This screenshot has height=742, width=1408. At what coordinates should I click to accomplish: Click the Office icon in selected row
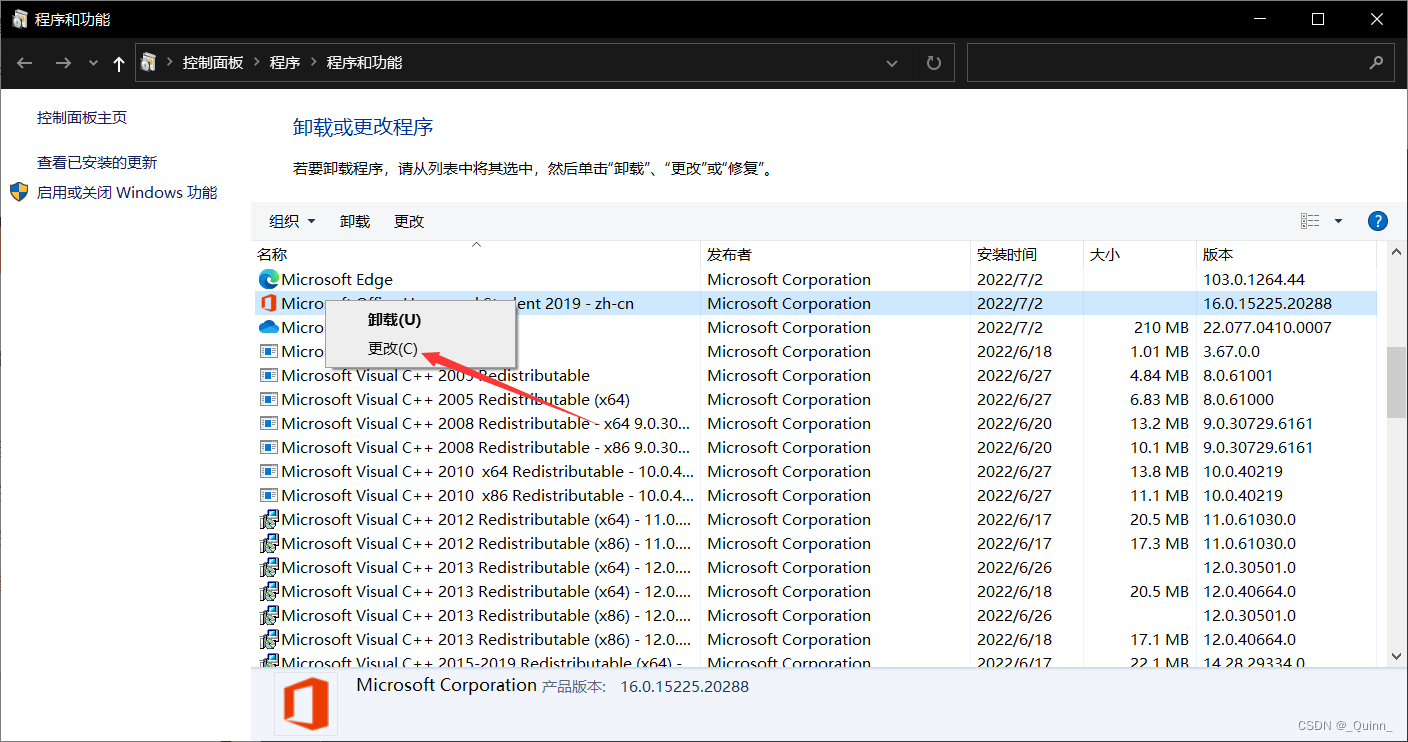point(268,303)
